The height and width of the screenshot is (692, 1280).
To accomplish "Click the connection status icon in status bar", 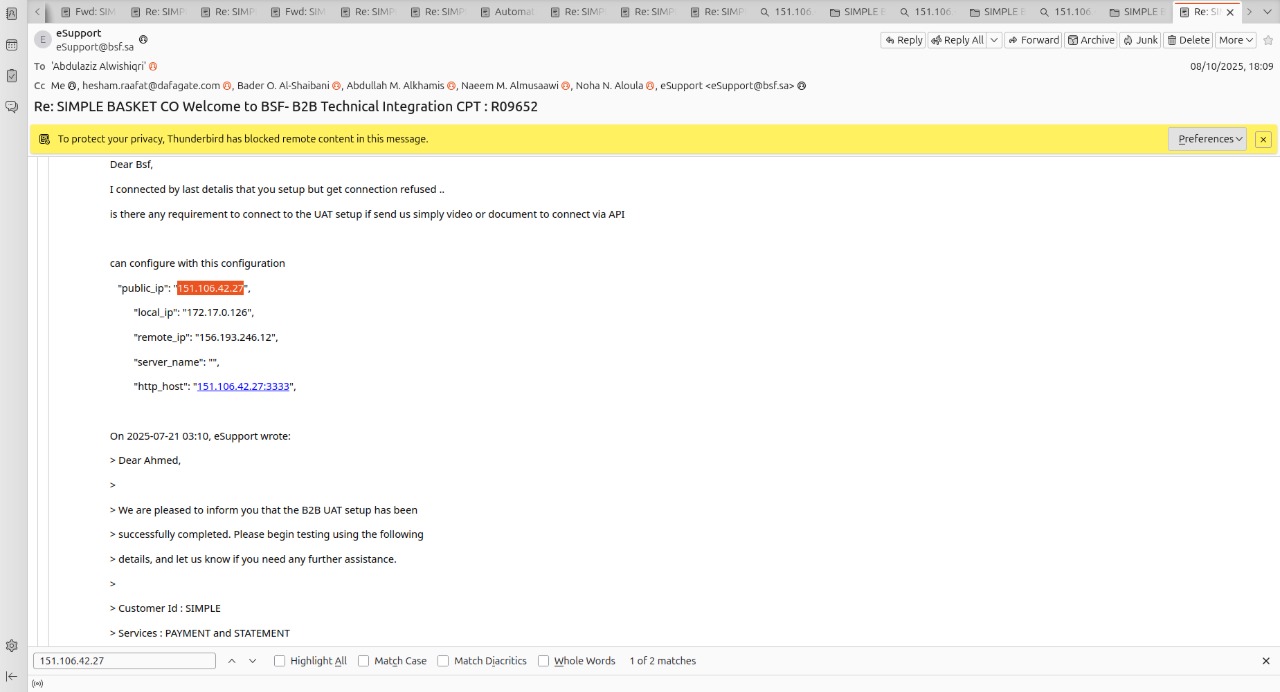I will point(38,684).
